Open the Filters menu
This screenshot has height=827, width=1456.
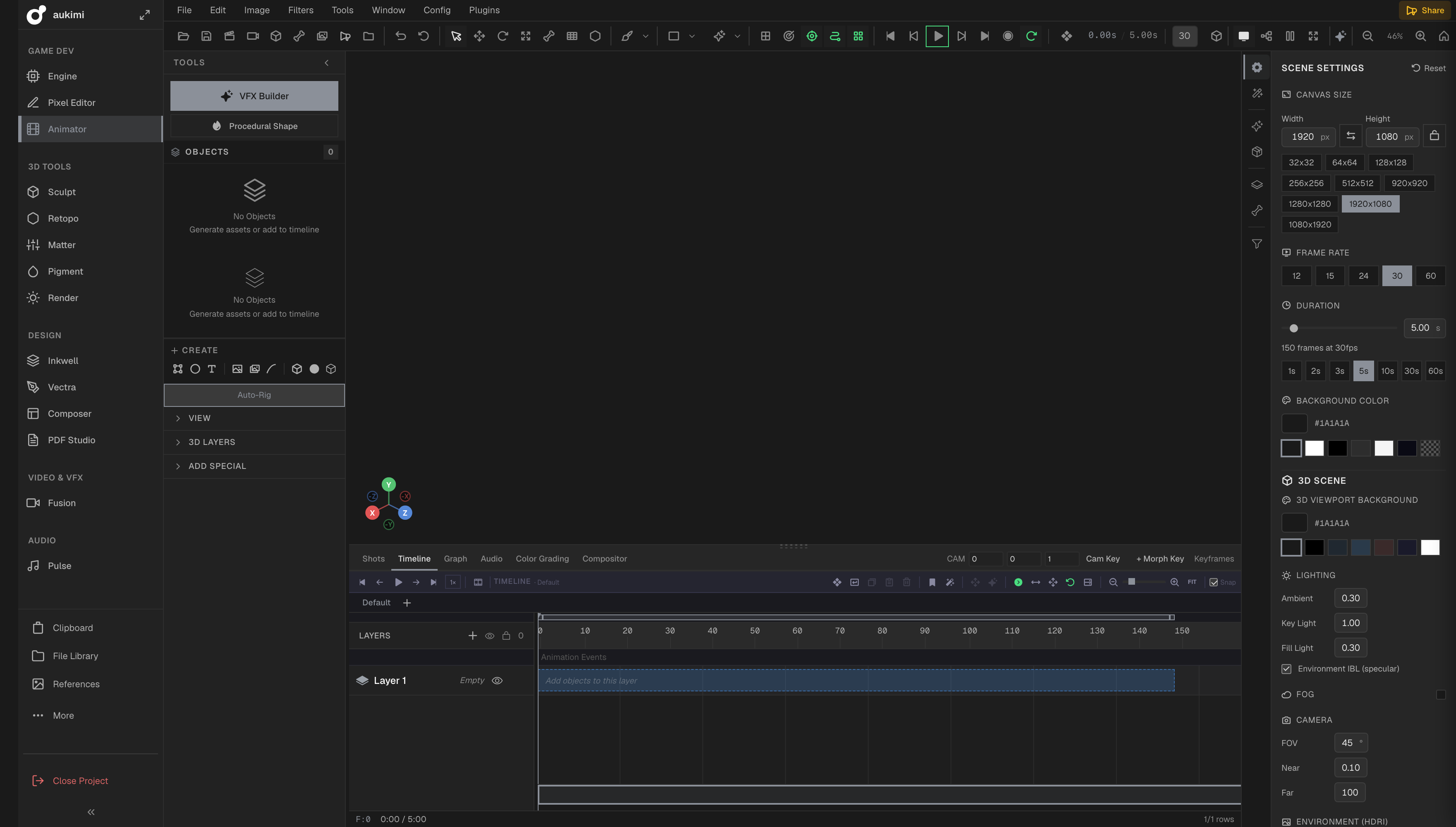301,10
